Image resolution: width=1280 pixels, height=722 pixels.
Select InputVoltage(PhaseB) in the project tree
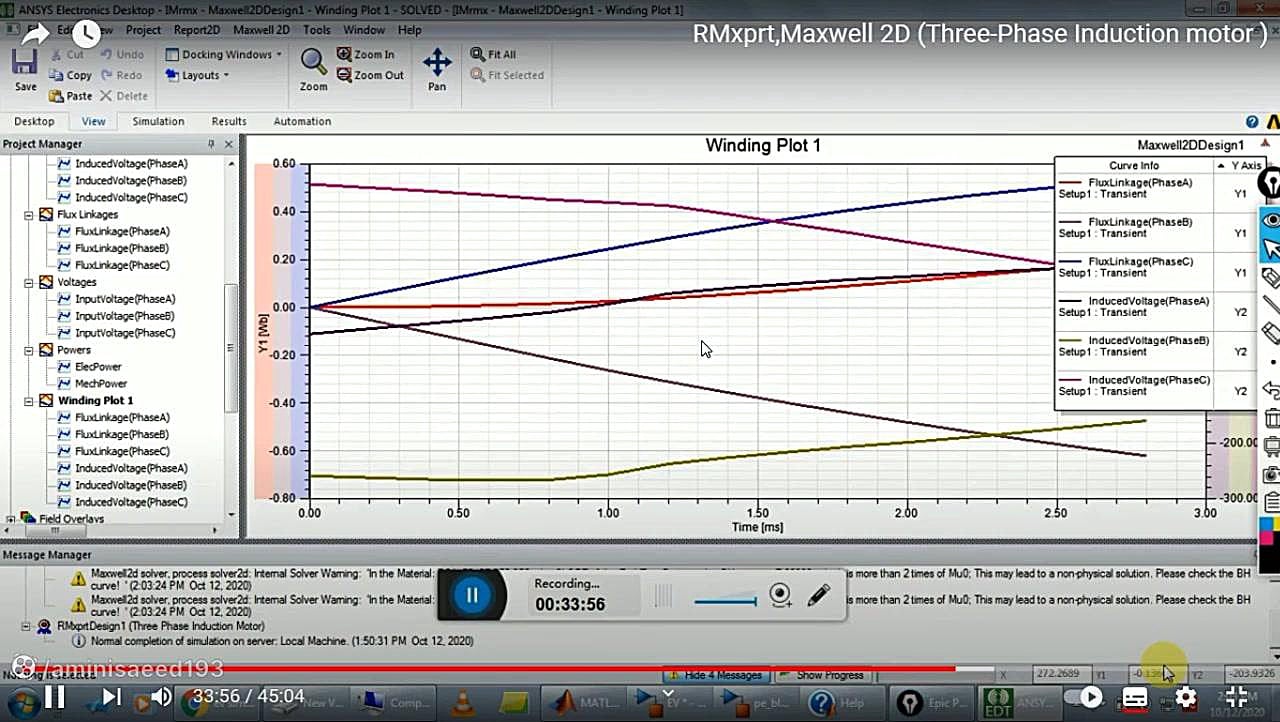(x=125, y=316)
